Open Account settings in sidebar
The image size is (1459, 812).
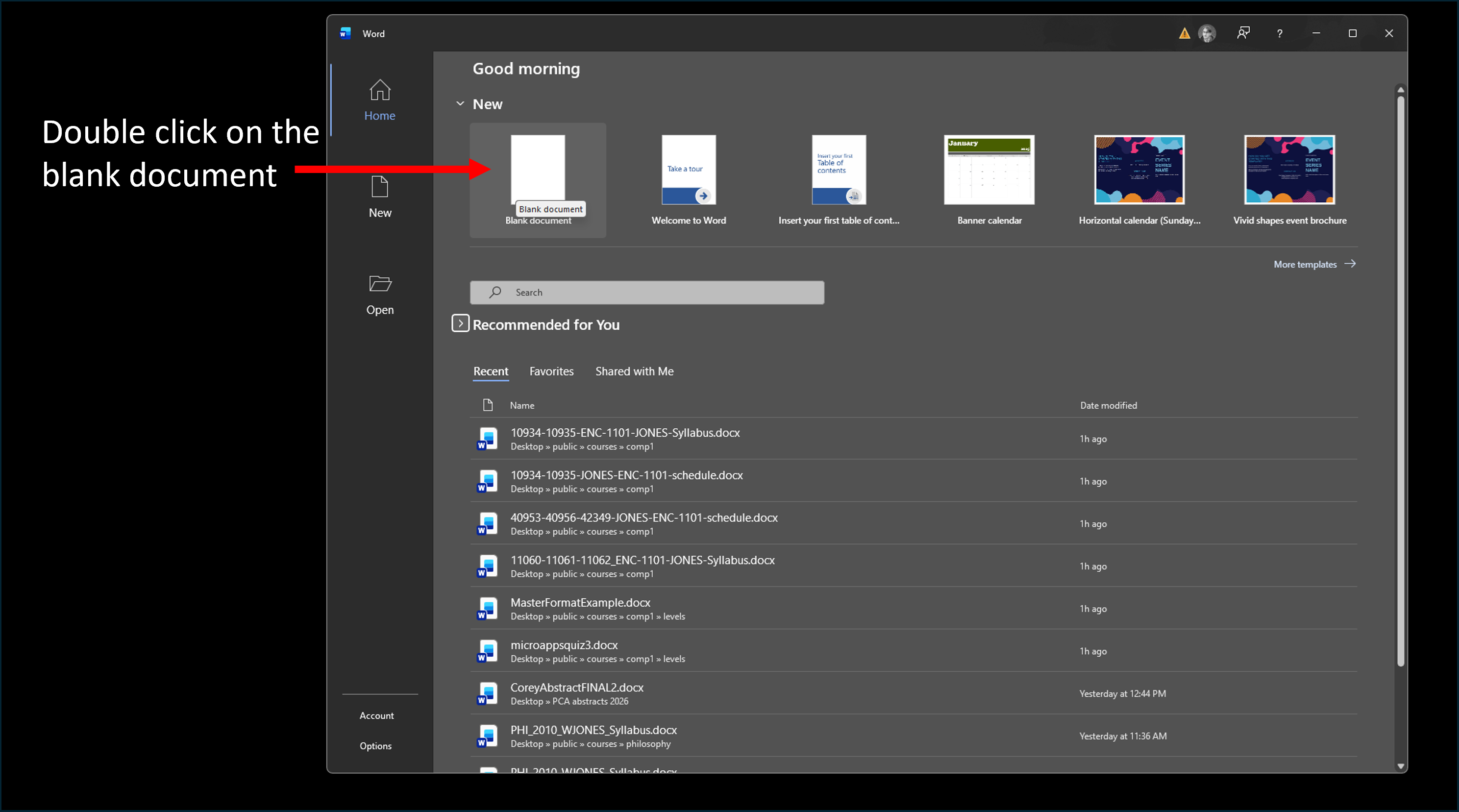376,715
